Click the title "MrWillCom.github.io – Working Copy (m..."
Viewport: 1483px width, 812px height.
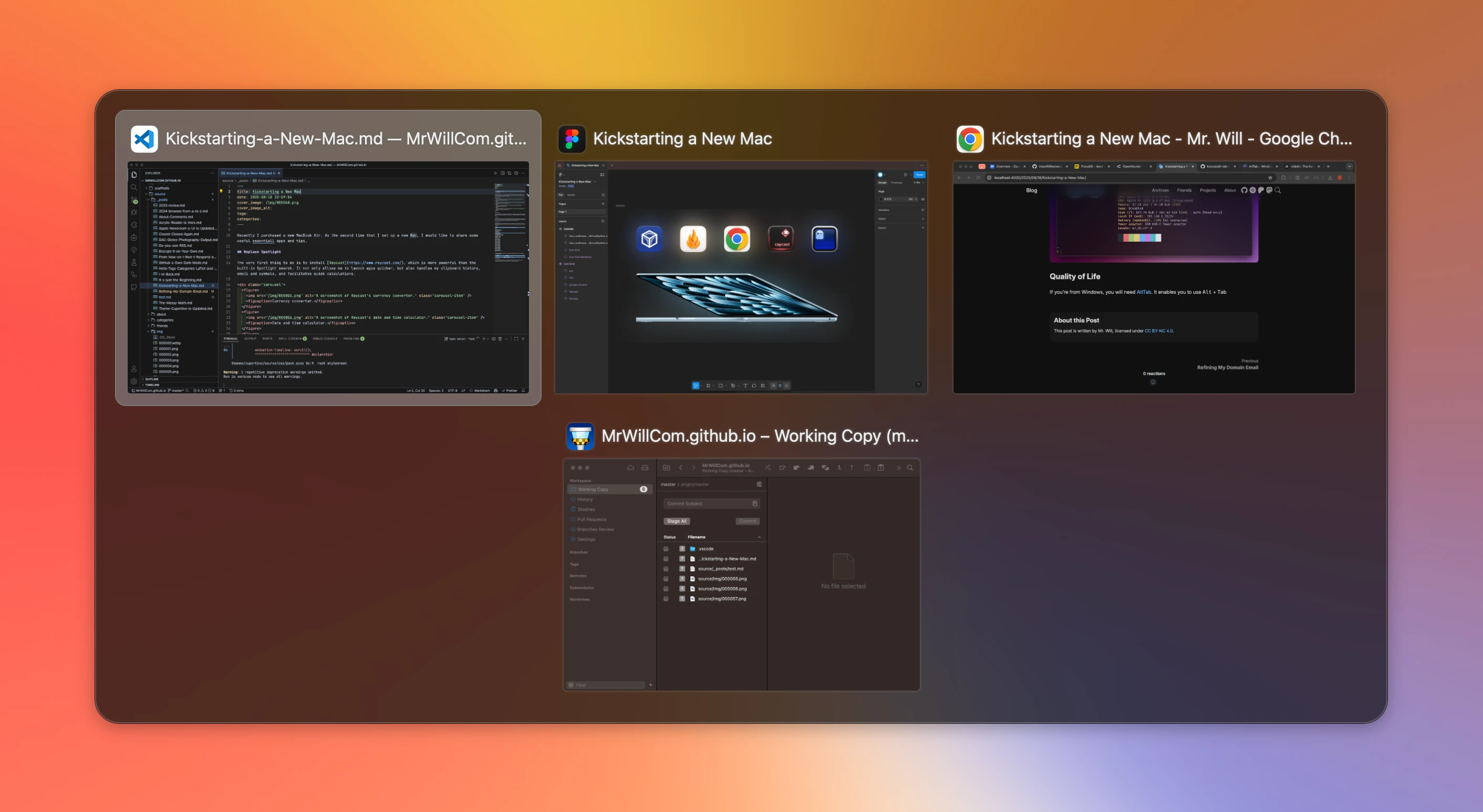(760, 436)
